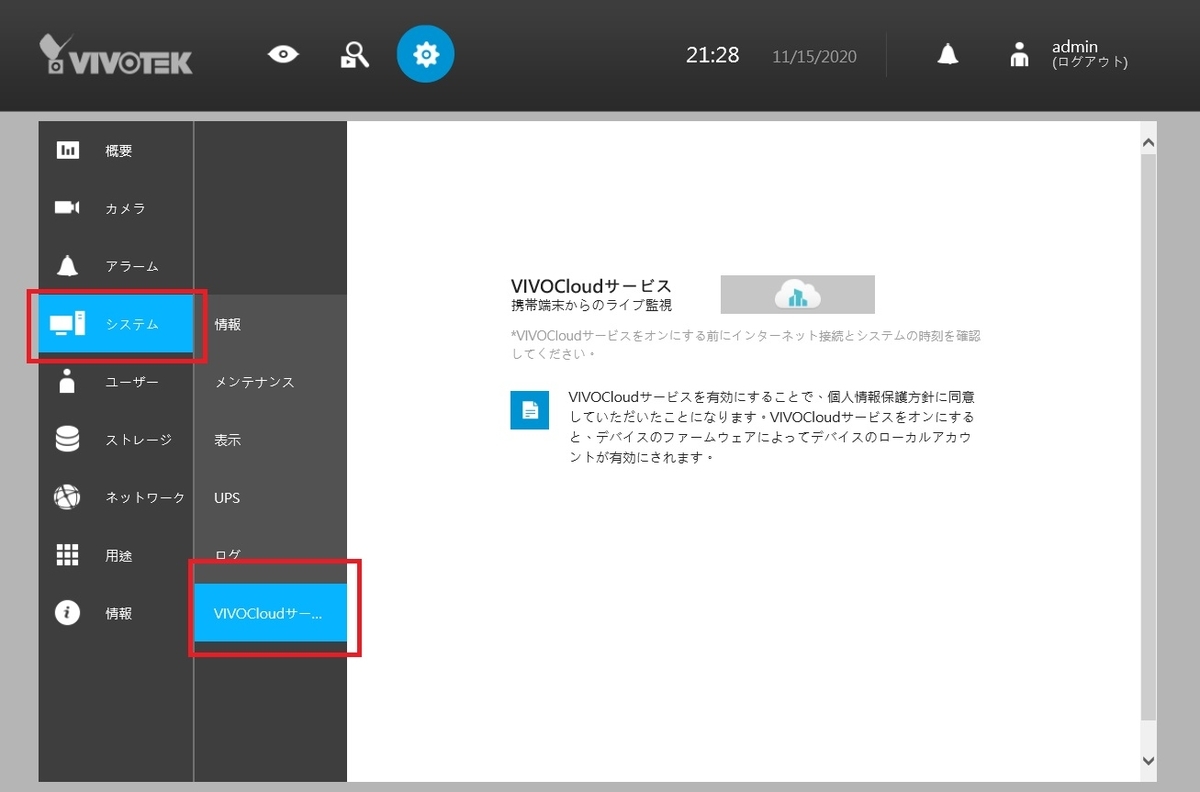Click the ネットワーク globe icon
This screenshot has height=792, width=1200.
(x=67, y=497)
